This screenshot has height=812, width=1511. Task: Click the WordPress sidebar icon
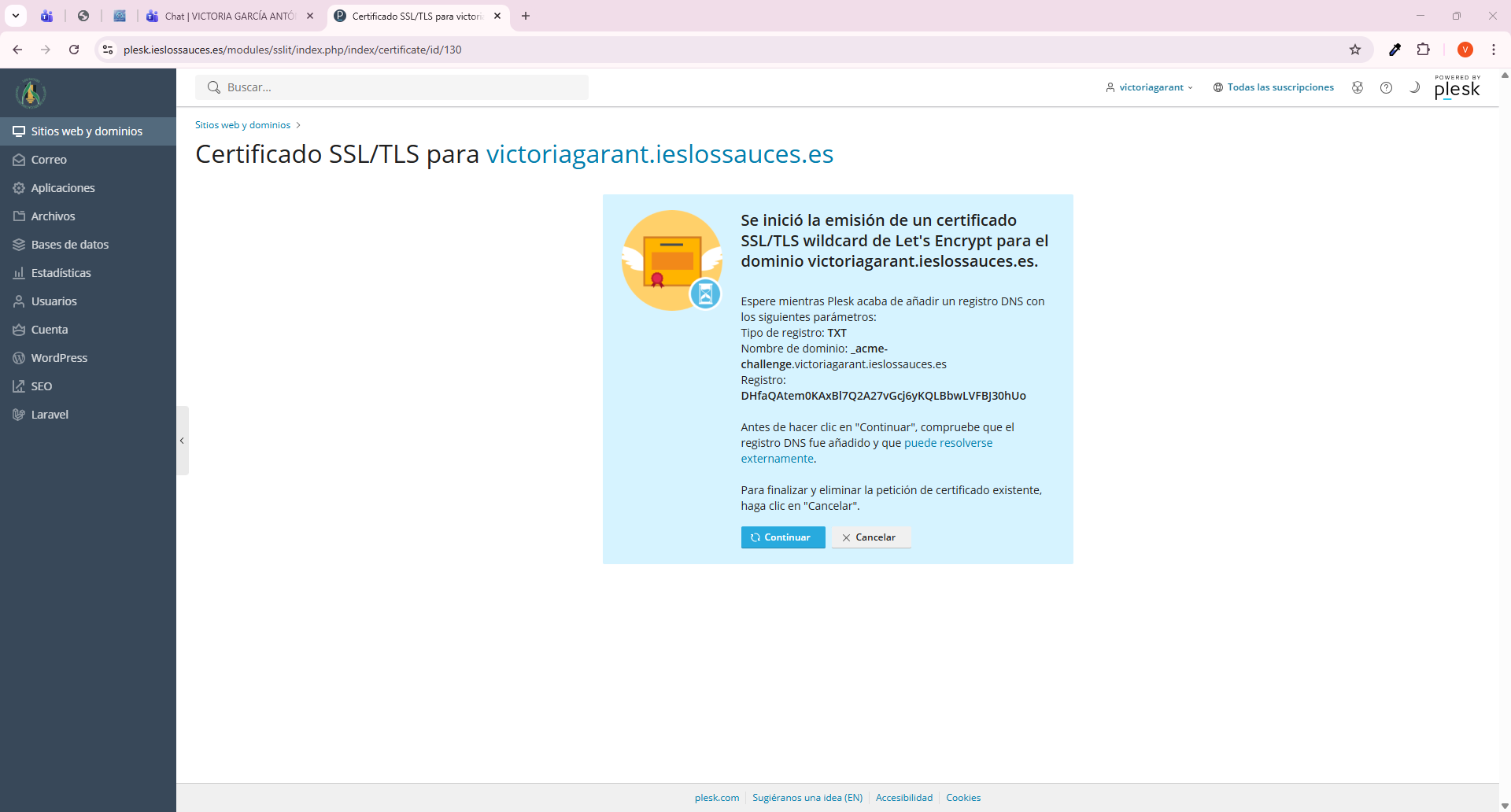tap(19, 358)
